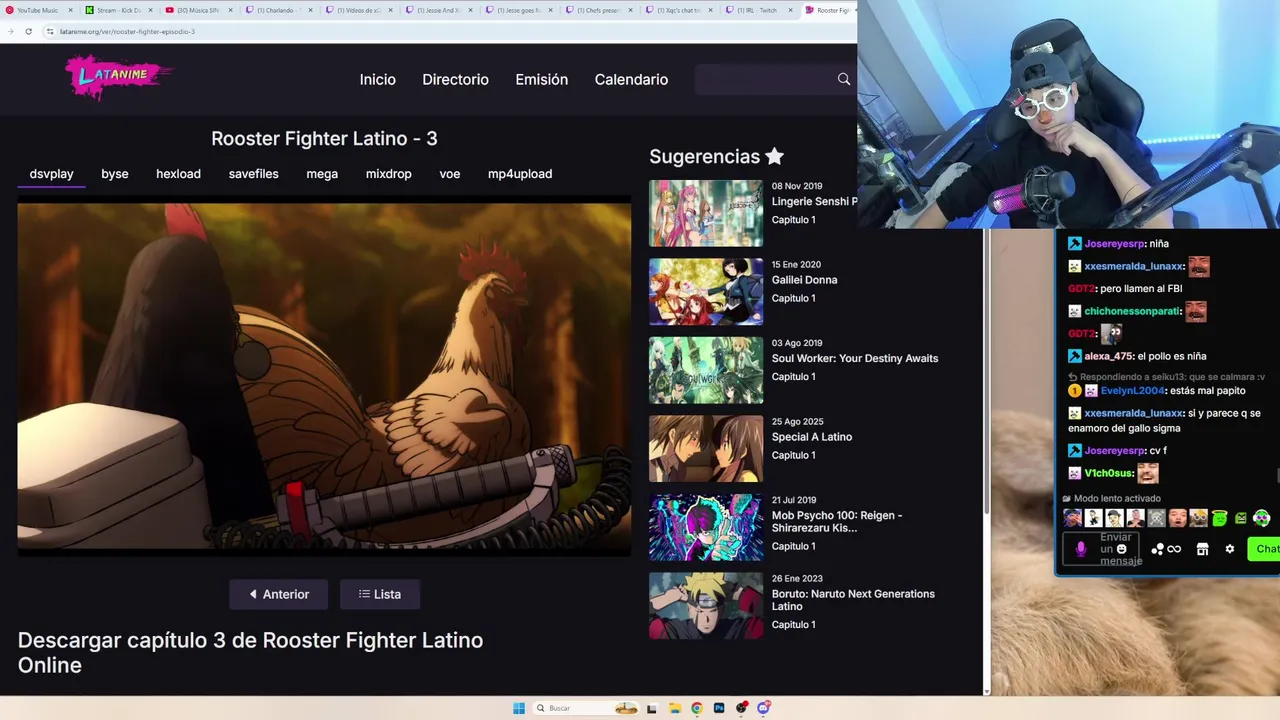Open OBS Studio from taskbar

[x=741, y=708]
